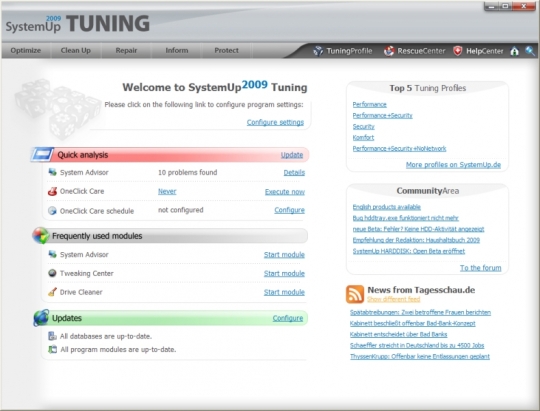
Task: Click the Never link for OneClick Care
Action: coord(167,191)
